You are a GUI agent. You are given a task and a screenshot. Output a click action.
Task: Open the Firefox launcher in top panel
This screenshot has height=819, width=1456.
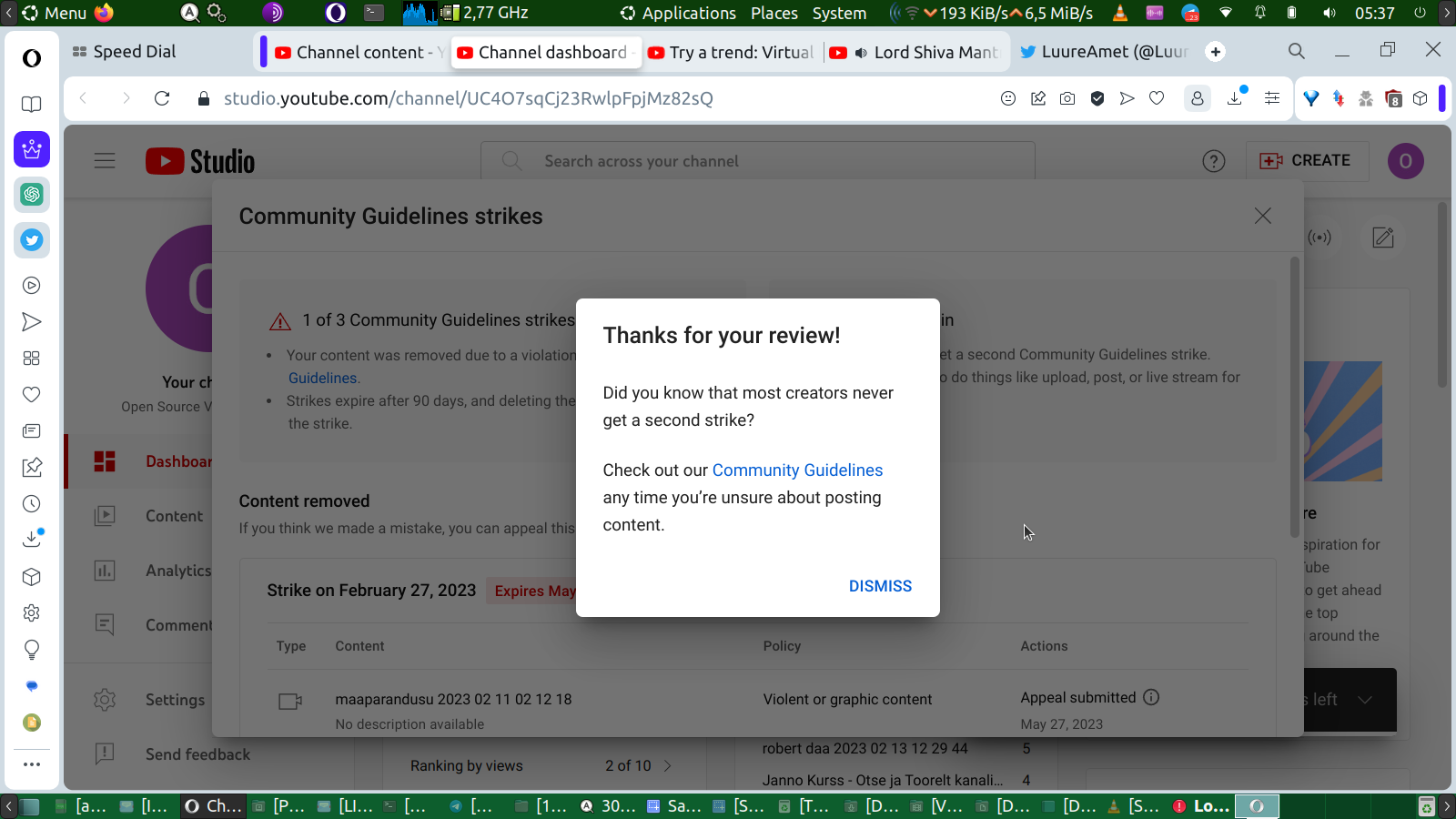[104, 13]
